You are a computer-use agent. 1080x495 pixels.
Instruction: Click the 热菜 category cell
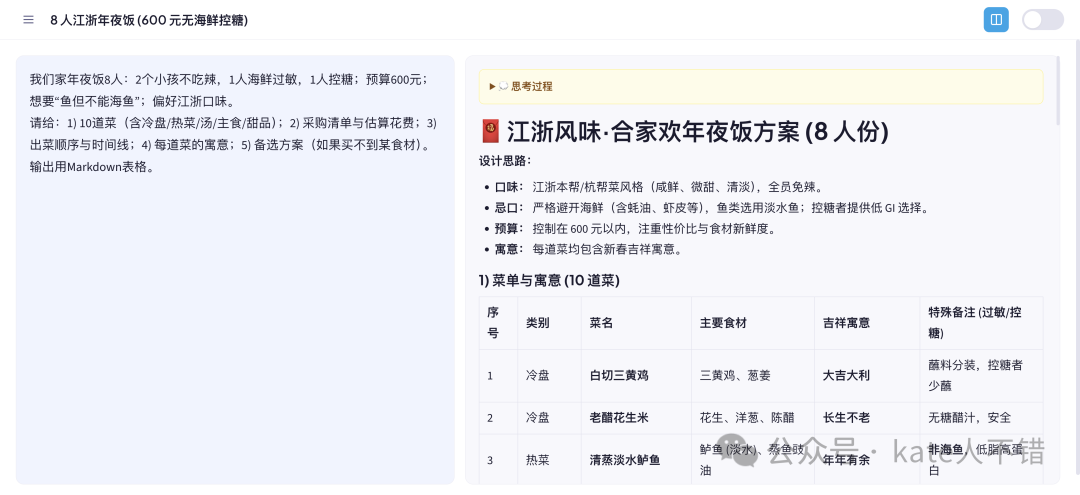[549, 460]
